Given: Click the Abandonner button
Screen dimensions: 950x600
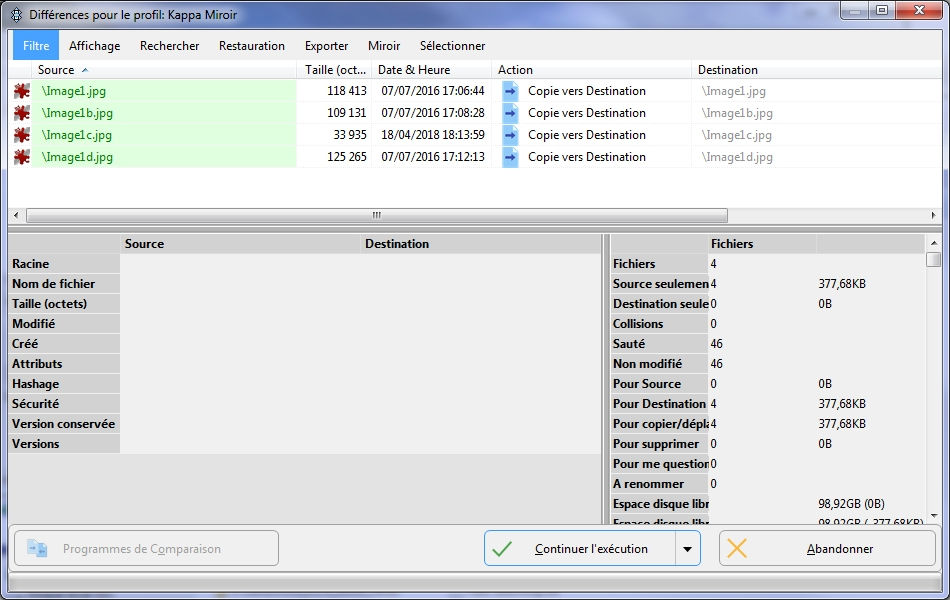Looking at the screenshot, I should 828,548.
